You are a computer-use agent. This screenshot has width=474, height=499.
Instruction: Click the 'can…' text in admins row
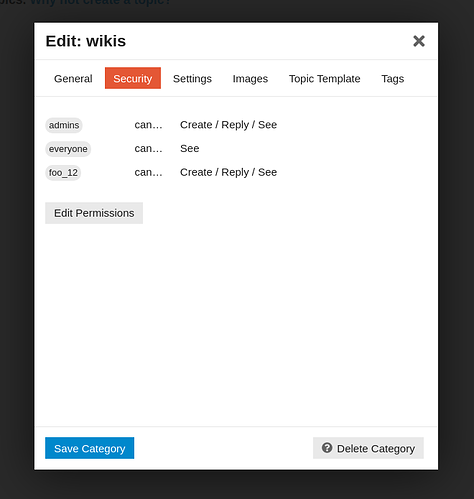[148, 125]
